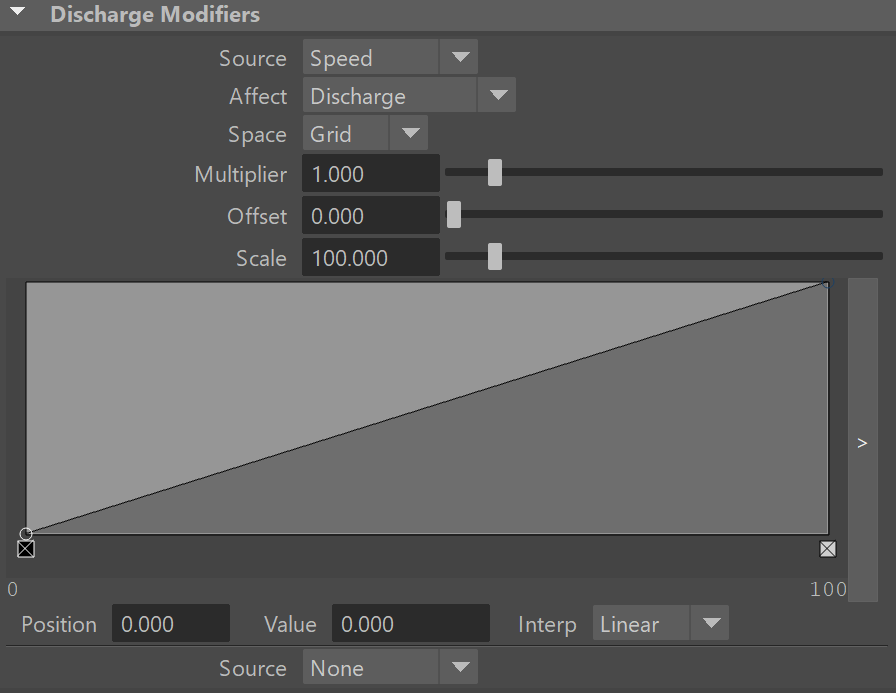Delete the ramp point at position 100

[828, 549]
